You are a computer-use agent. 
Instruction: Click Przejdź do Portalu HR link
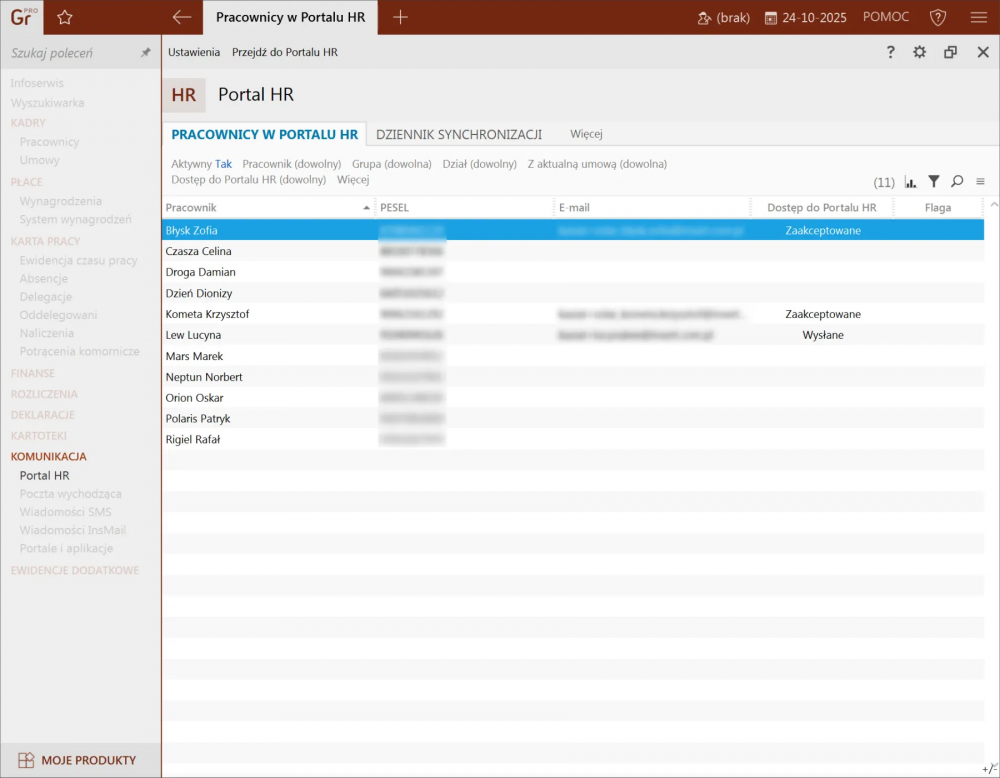point(284,52)
